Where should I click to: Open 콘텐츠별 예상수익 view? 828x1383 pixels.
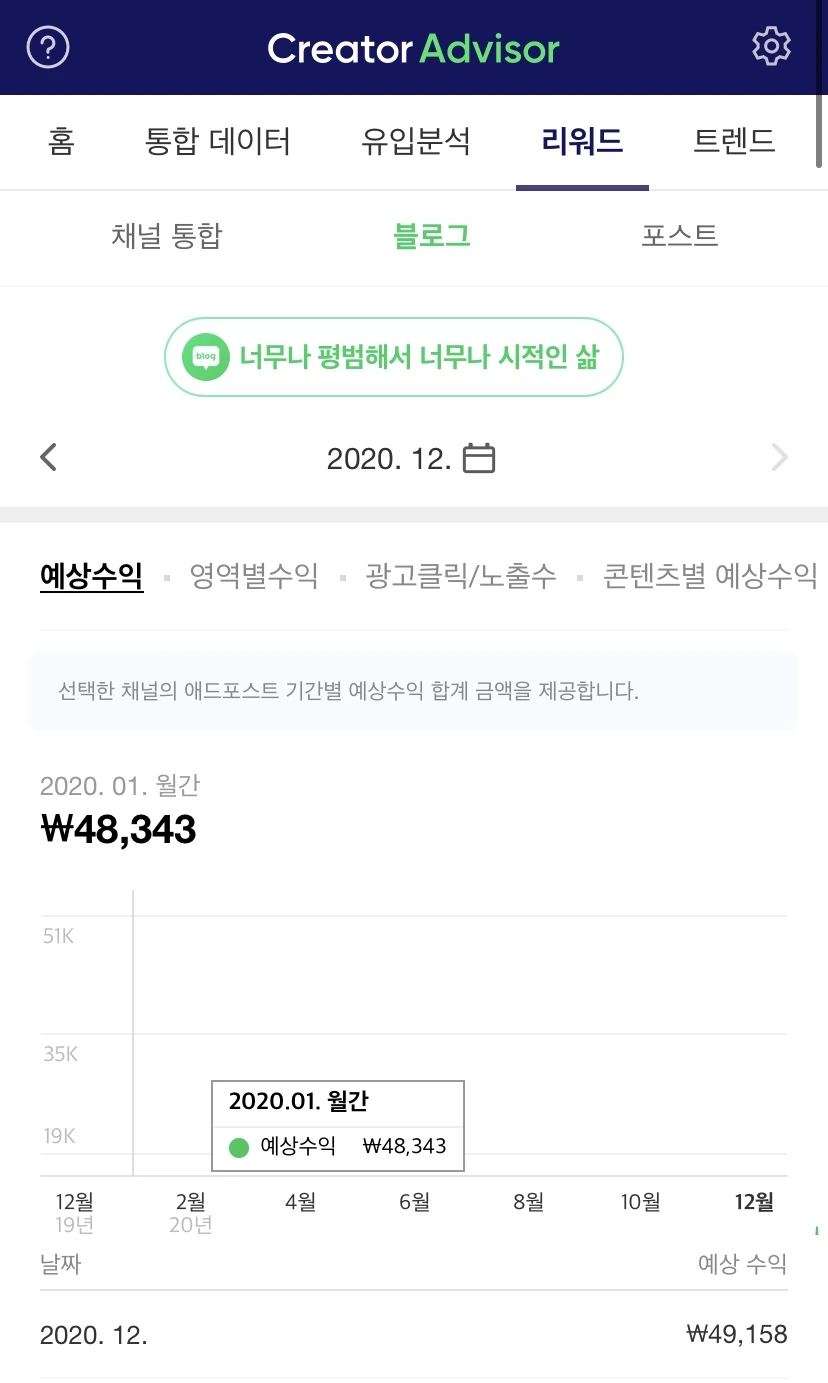(710, 576)
